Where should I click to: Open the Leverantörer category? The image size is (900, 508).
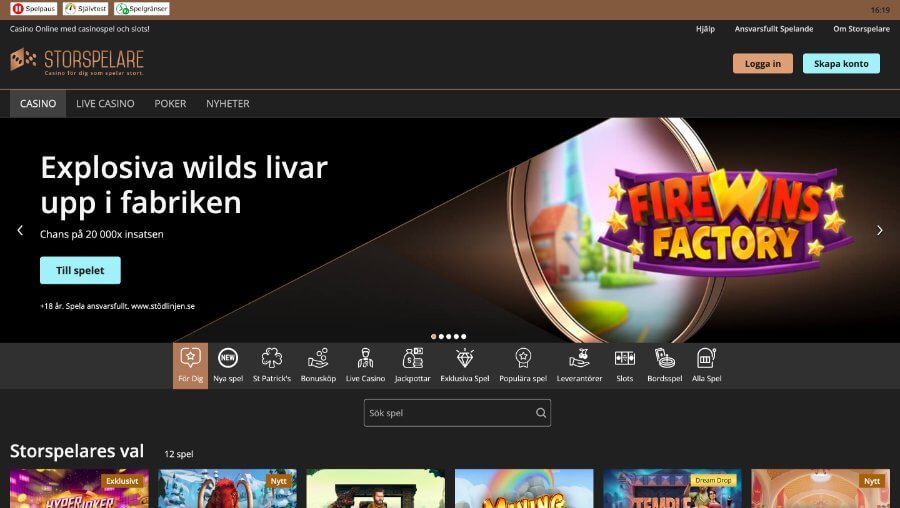point(579,366)
